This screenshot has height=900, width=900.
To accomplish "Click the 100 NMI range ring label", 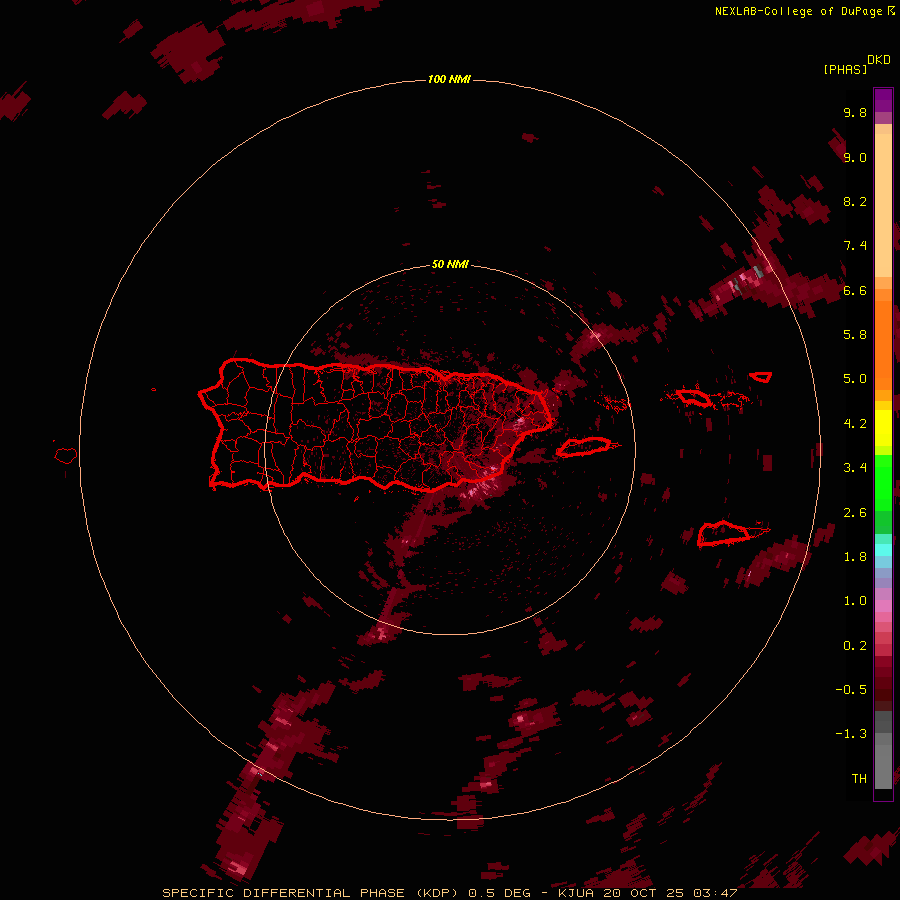I will 449,79.
